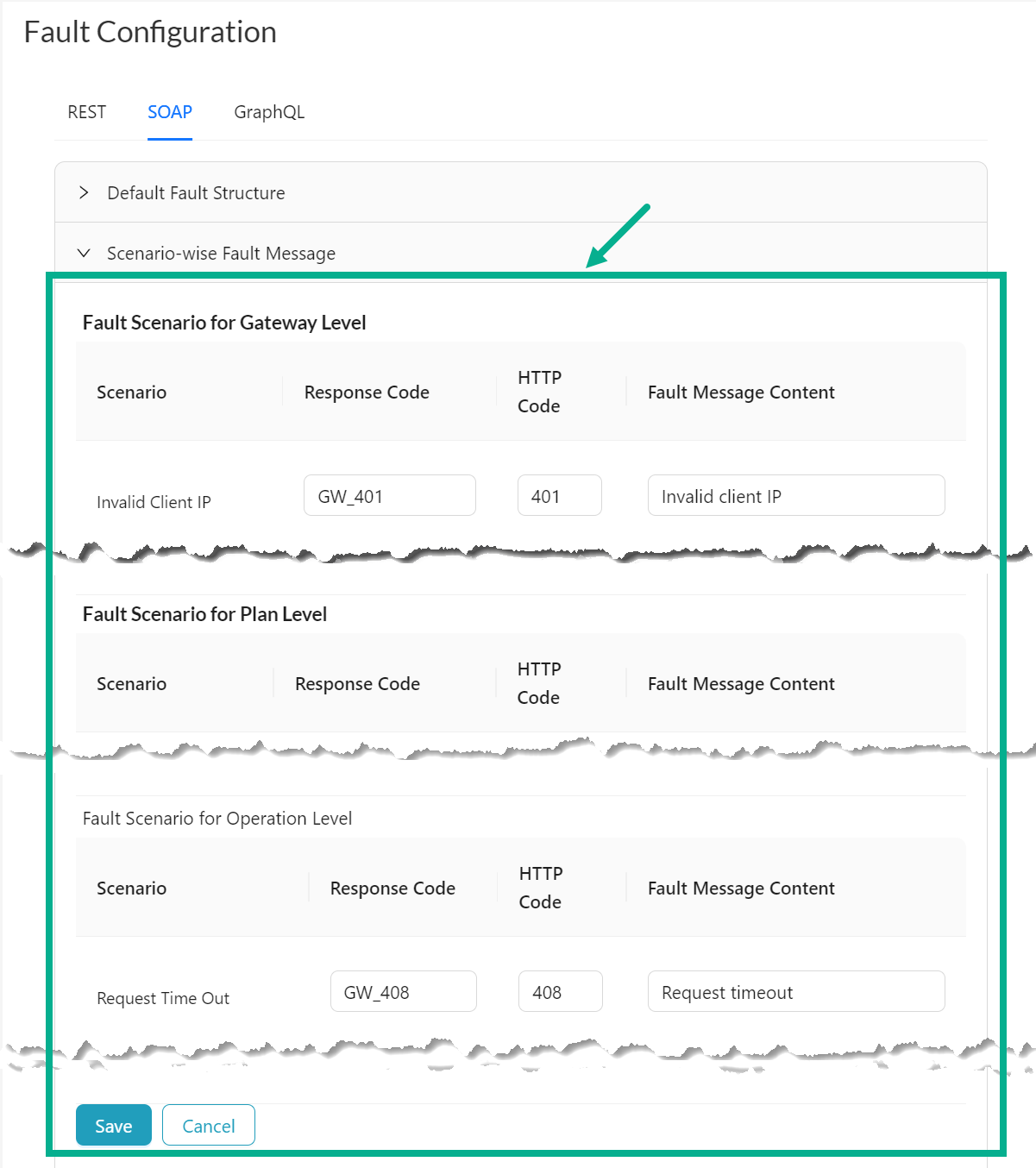Collapse Scenario-wise Fault Message using its down chevron
This screenshot has width=1036, height=1168.
(84, 253)
